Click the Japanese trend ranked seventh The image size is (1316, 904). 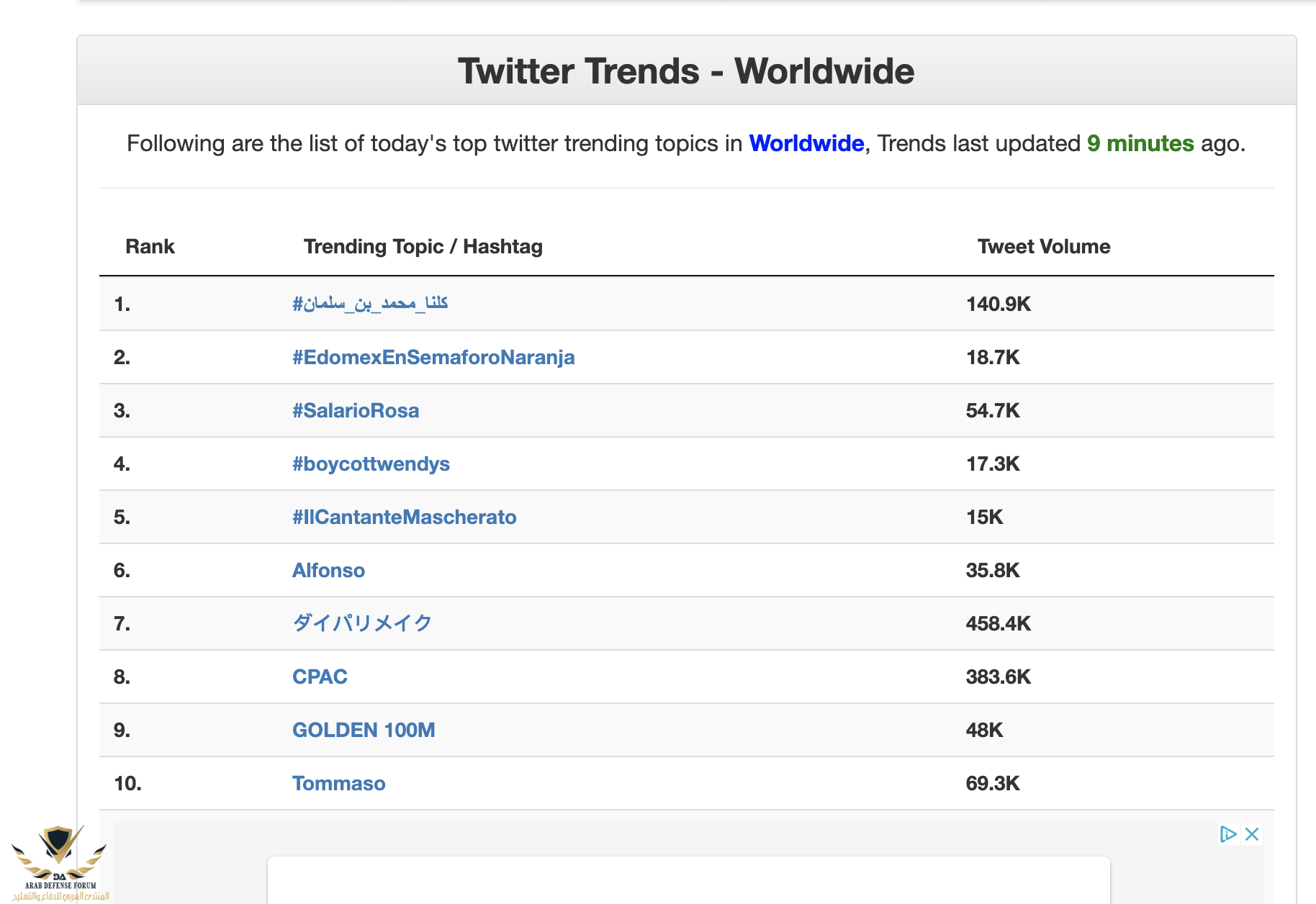pyautogui.click(x=361, y=623)
